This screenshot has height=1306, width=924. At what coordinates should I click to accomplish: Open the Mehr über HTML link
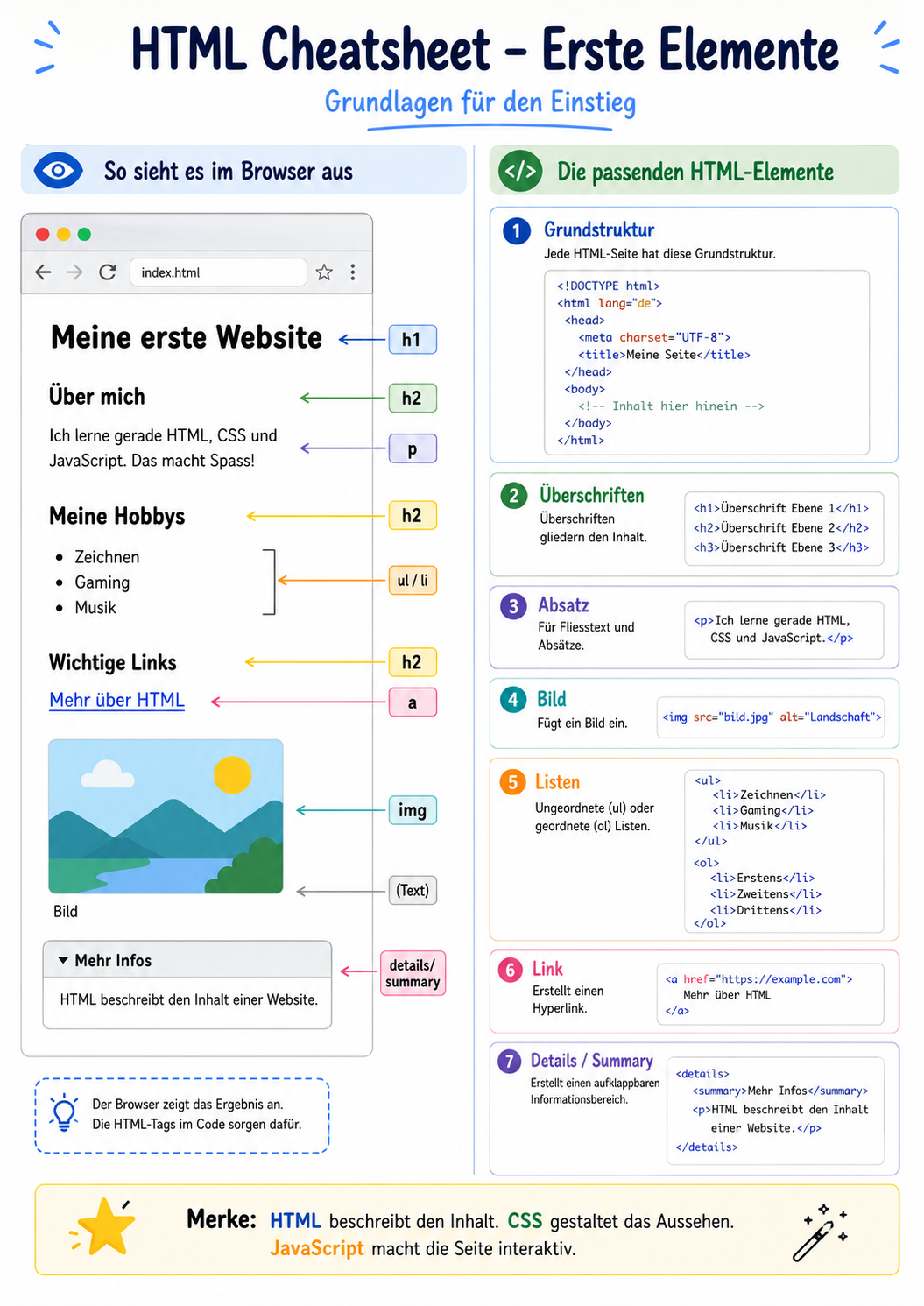click(x=117, y=701)
